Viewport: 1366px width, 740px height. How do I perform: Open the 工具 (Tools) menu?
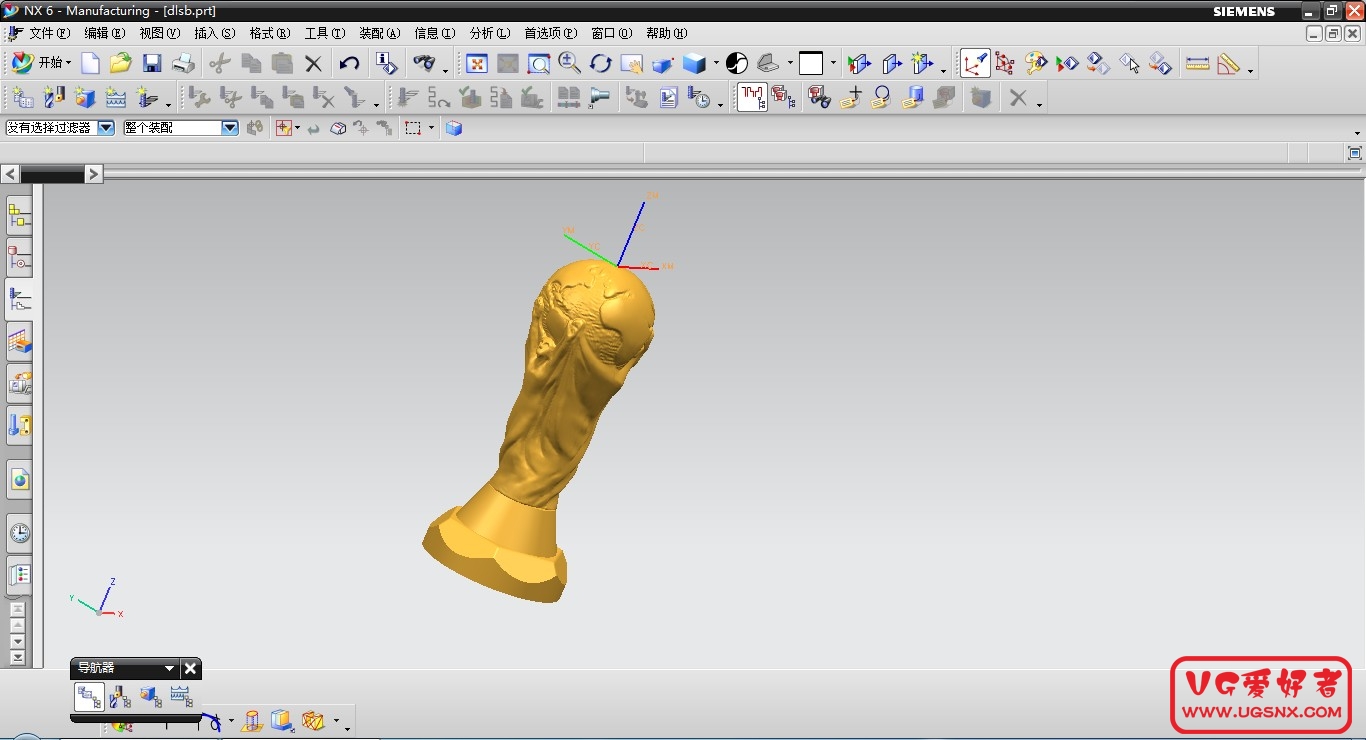[325, 33]
